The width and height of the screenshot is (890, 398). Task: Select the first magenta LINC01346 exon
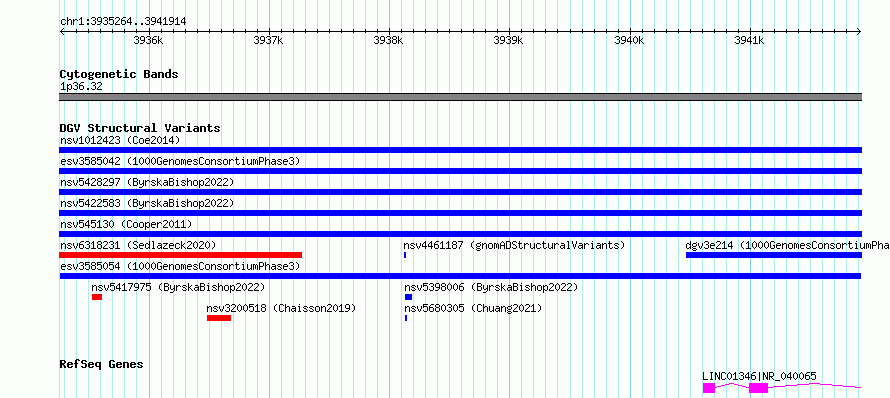pos(708,388)
